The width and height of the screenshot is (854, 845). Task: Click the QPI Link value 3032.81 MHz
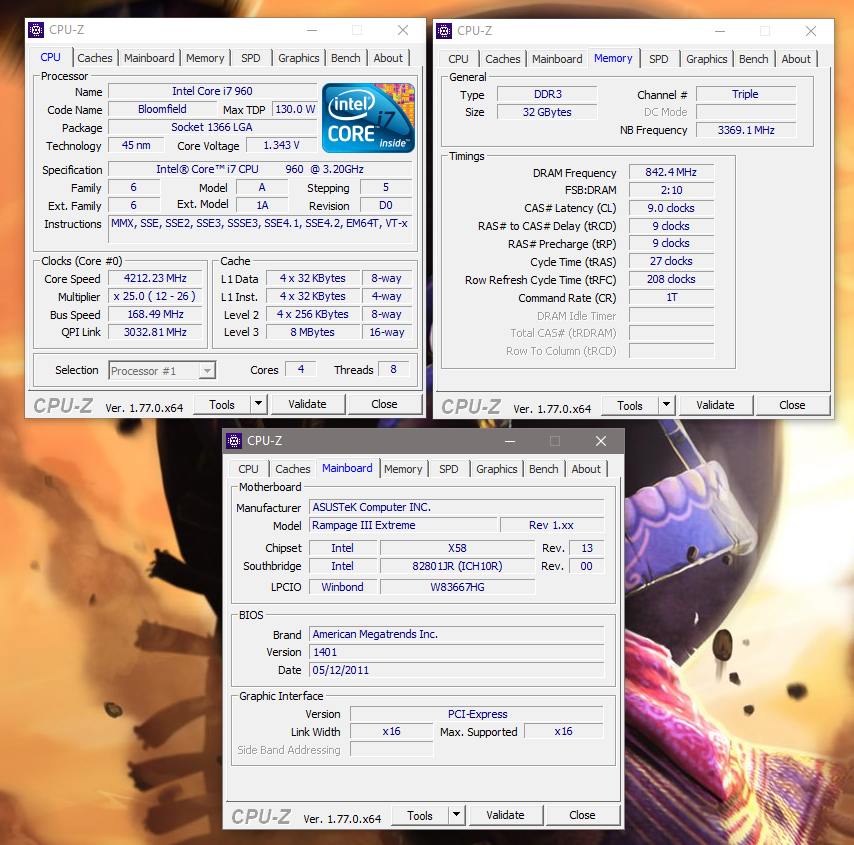click(155, 332)
